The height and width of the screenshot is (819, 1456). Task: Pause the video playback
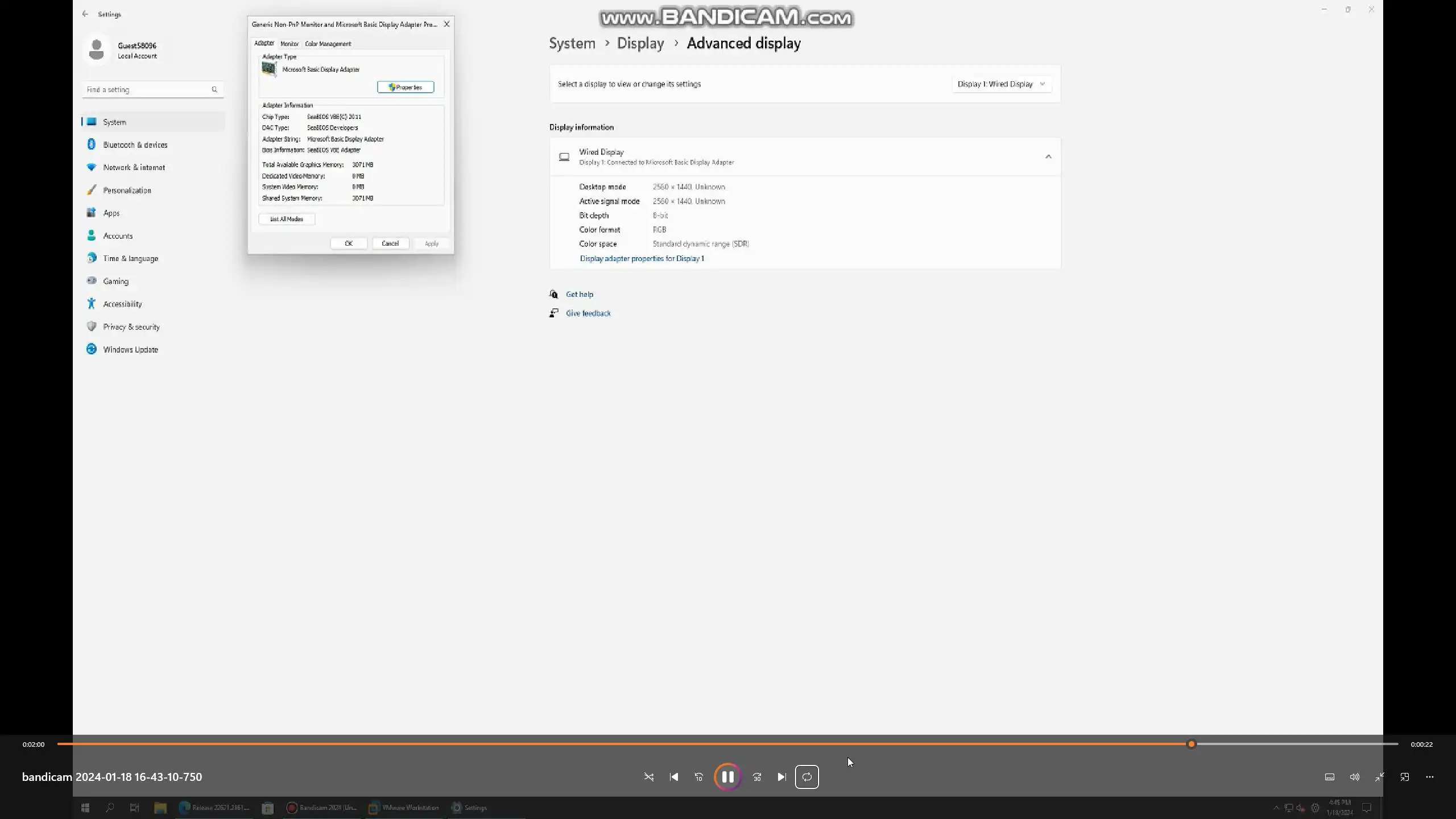point(727,777)
